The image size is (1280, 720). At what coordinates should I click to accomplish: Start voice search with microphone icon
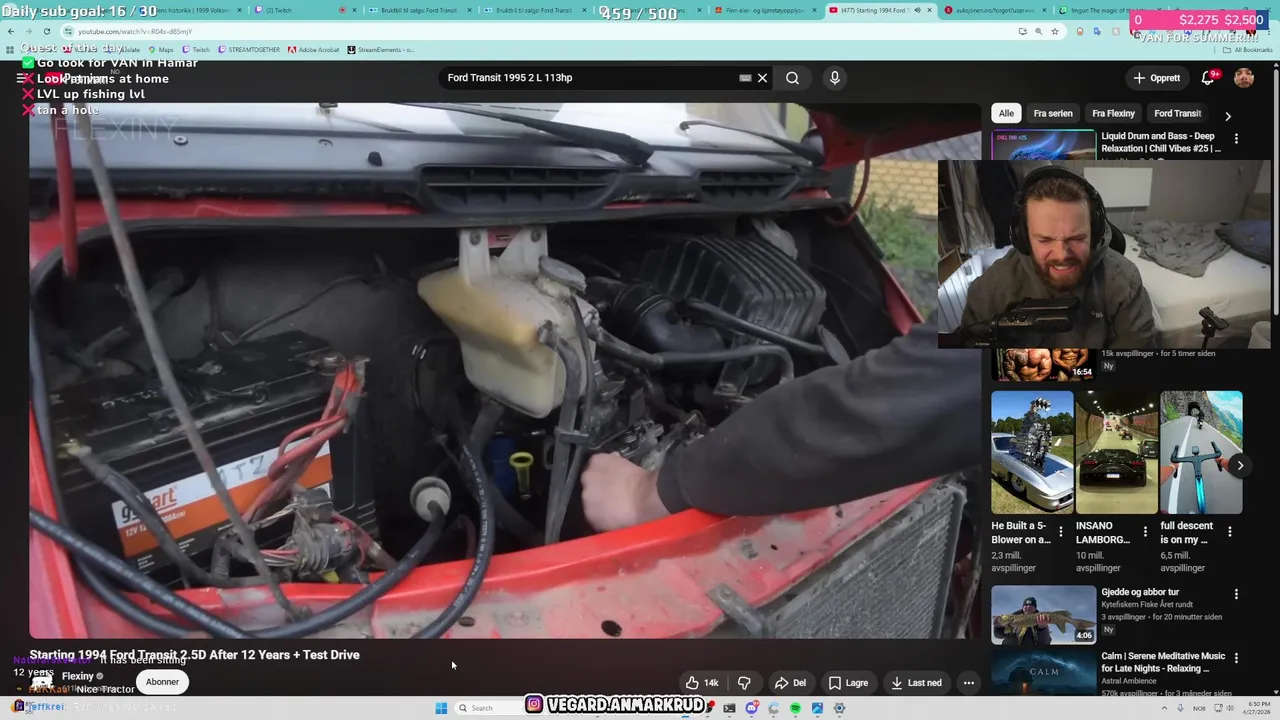[835, 78]
